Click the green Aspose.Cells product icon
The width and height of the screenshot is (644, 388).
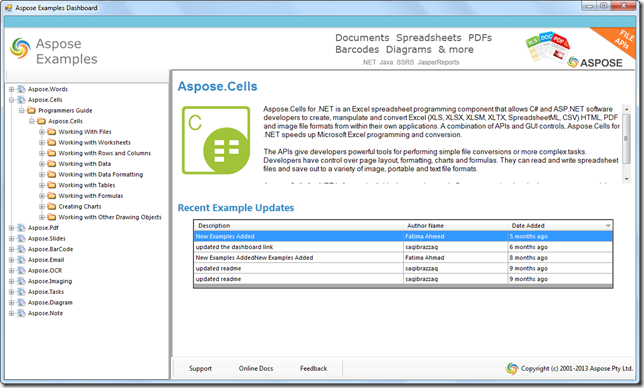click(216, 140)
